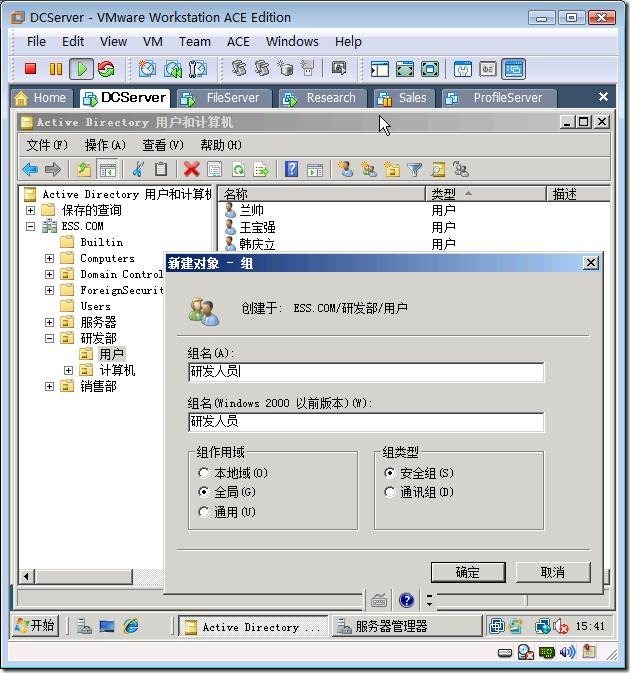Click the green power on play icon
The image size is (630, 673).
[x=82, y=69]
